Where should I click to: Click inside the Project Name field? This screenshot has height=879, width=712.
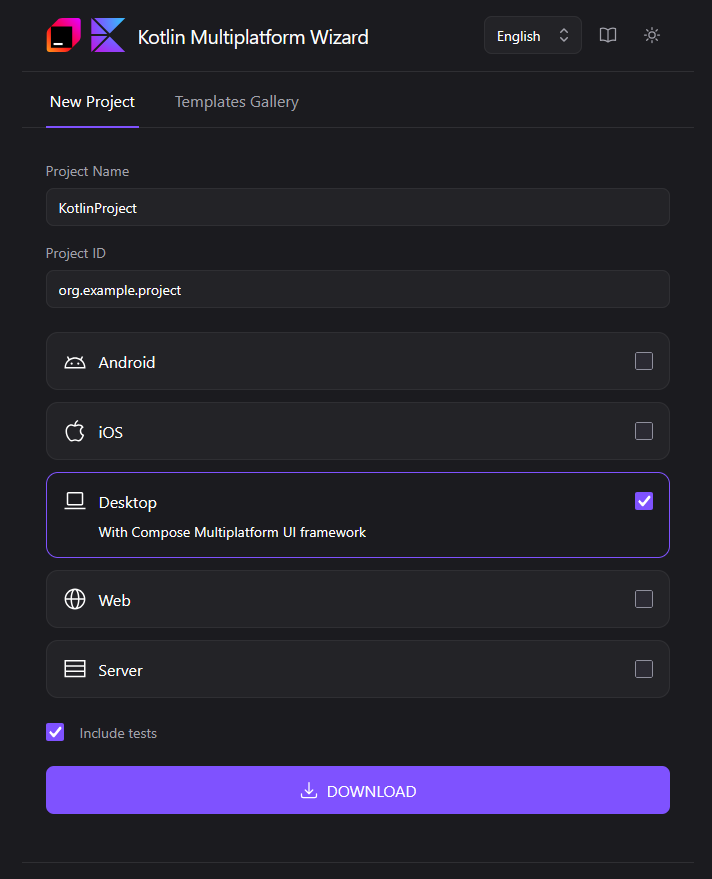tap(357, 207)
